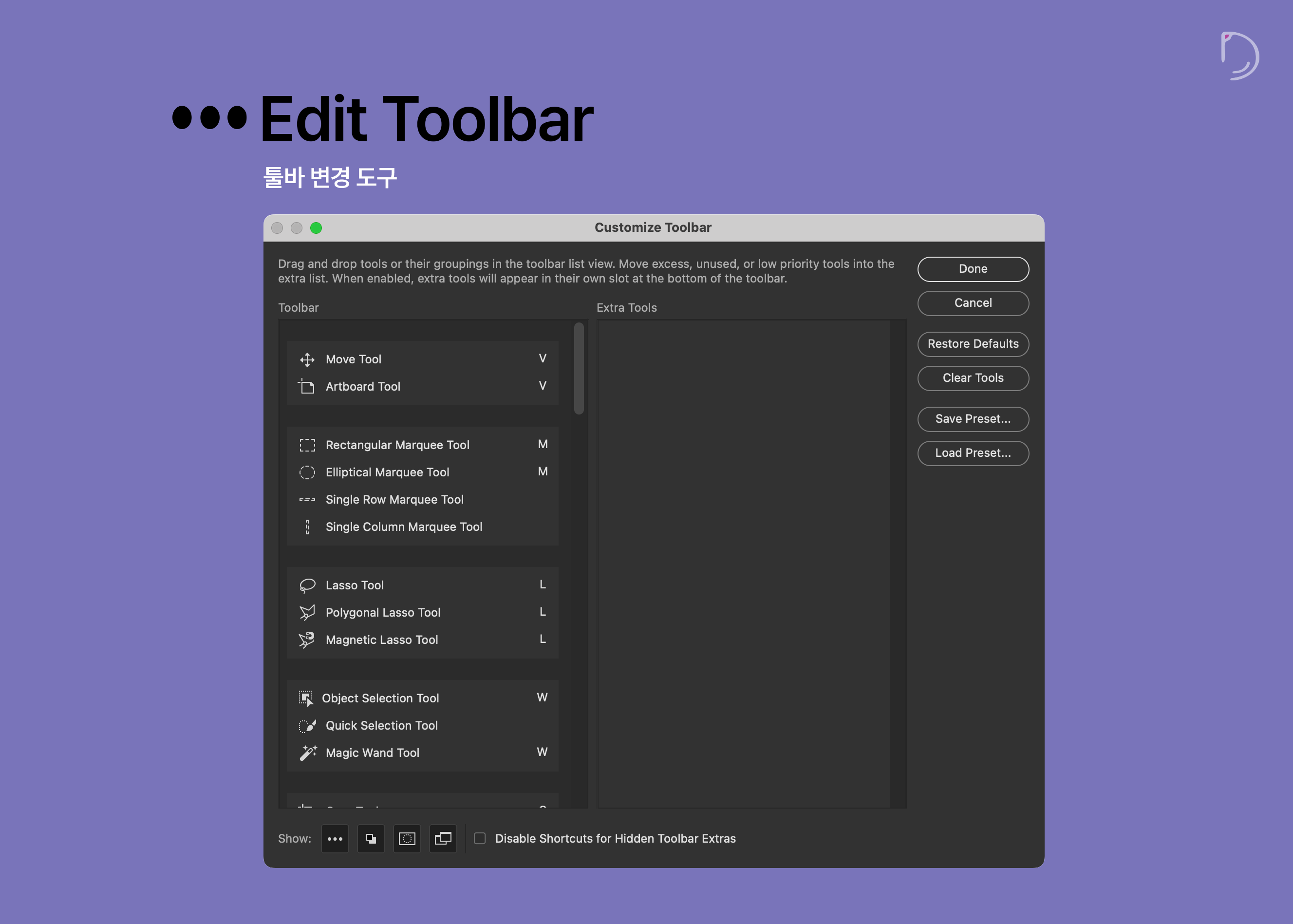Enable Disable Shortcuts for Hidden Toolbar Extras
This screenshot has height=924, width=1293.
point(480,838)
